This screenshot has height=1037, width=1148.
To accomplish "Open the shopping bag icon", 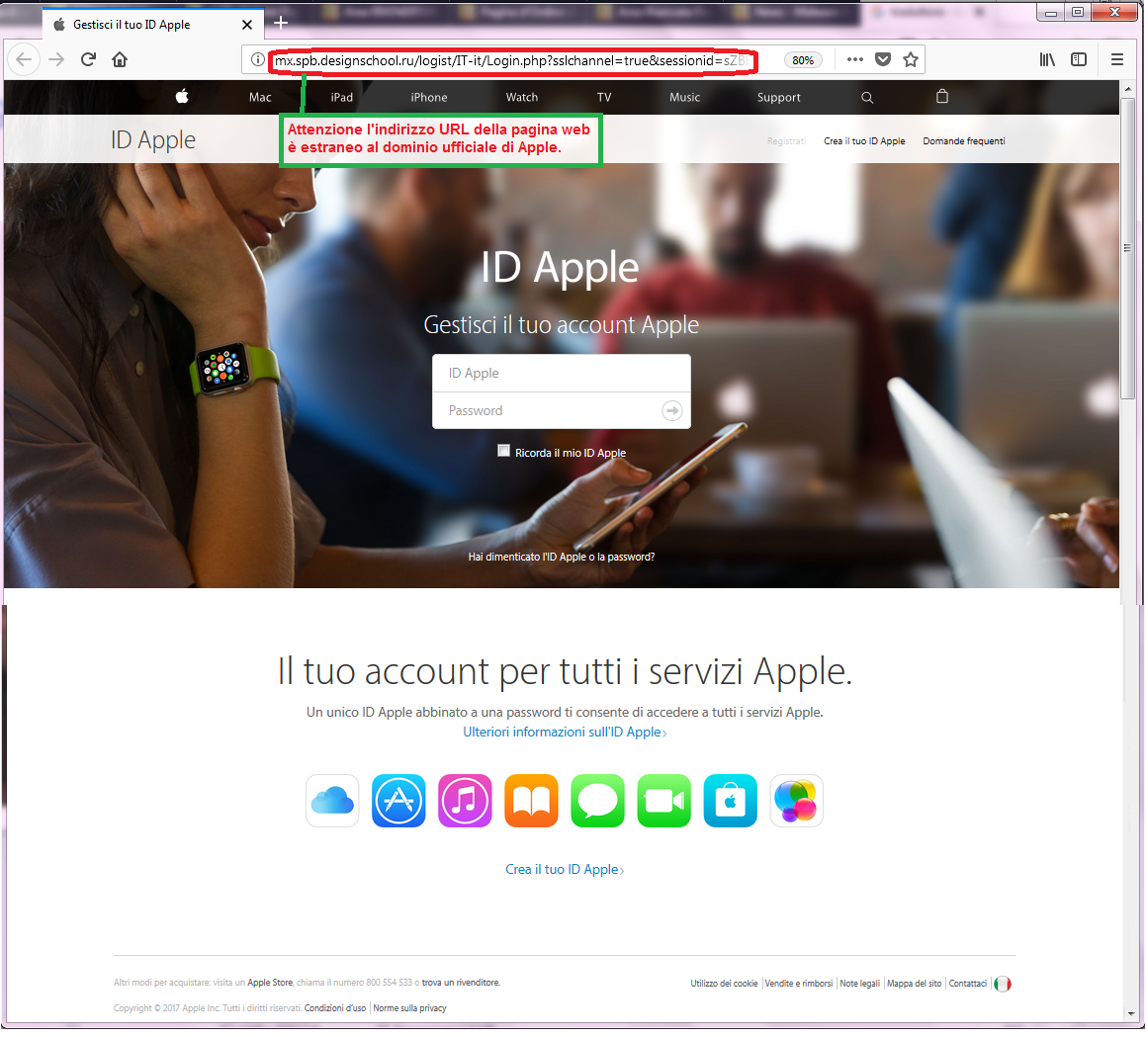I will click(943, 97).
